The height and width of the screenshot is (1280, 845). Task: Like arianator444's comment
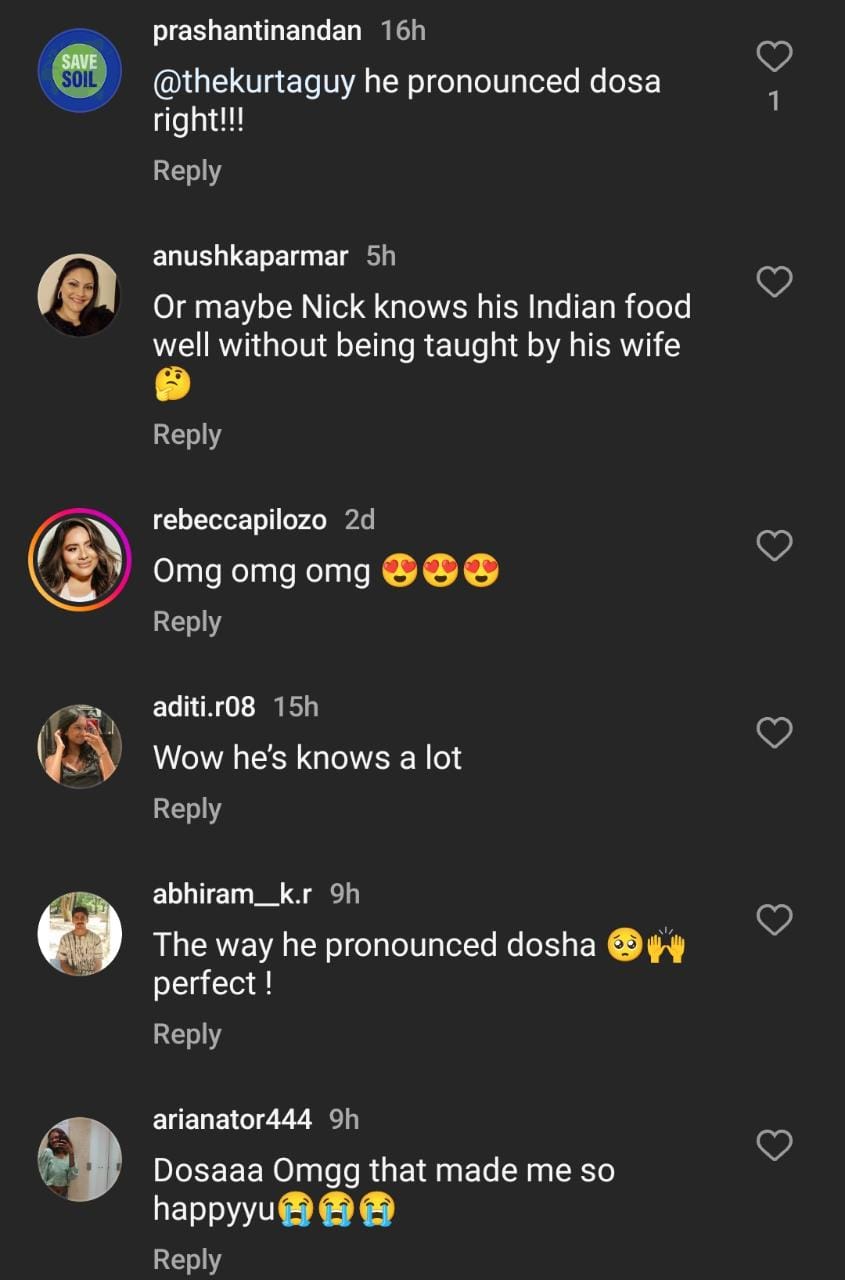pyautogui.click(x=774, y=1145)
